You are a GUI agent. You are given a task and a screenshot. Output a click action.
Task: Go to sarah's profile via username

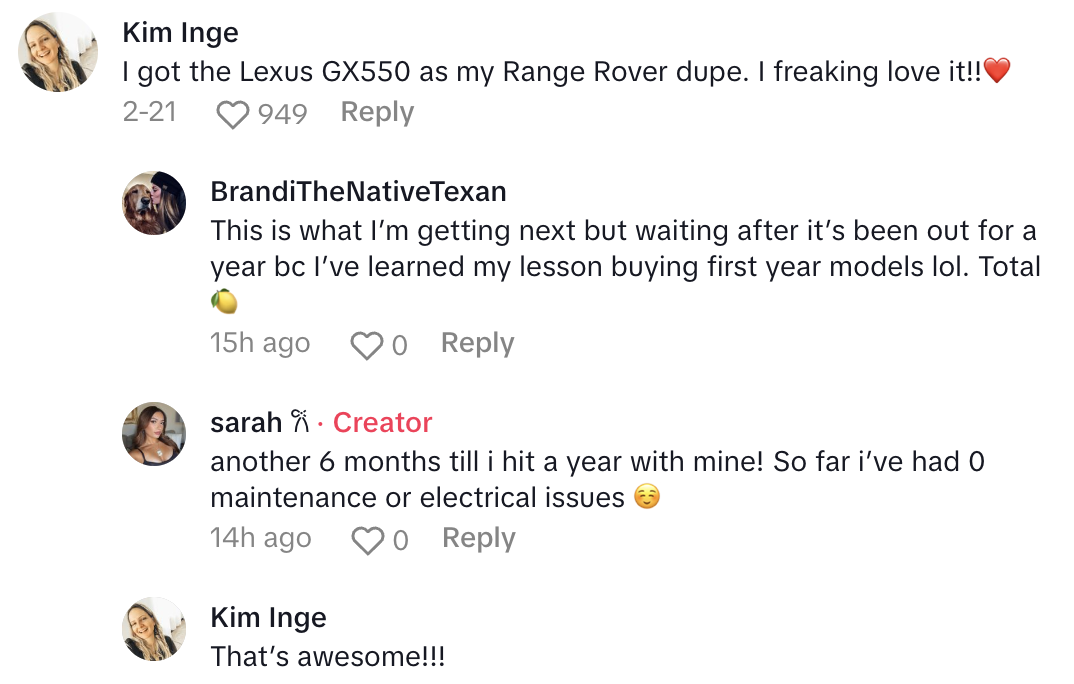click(246, 423)
